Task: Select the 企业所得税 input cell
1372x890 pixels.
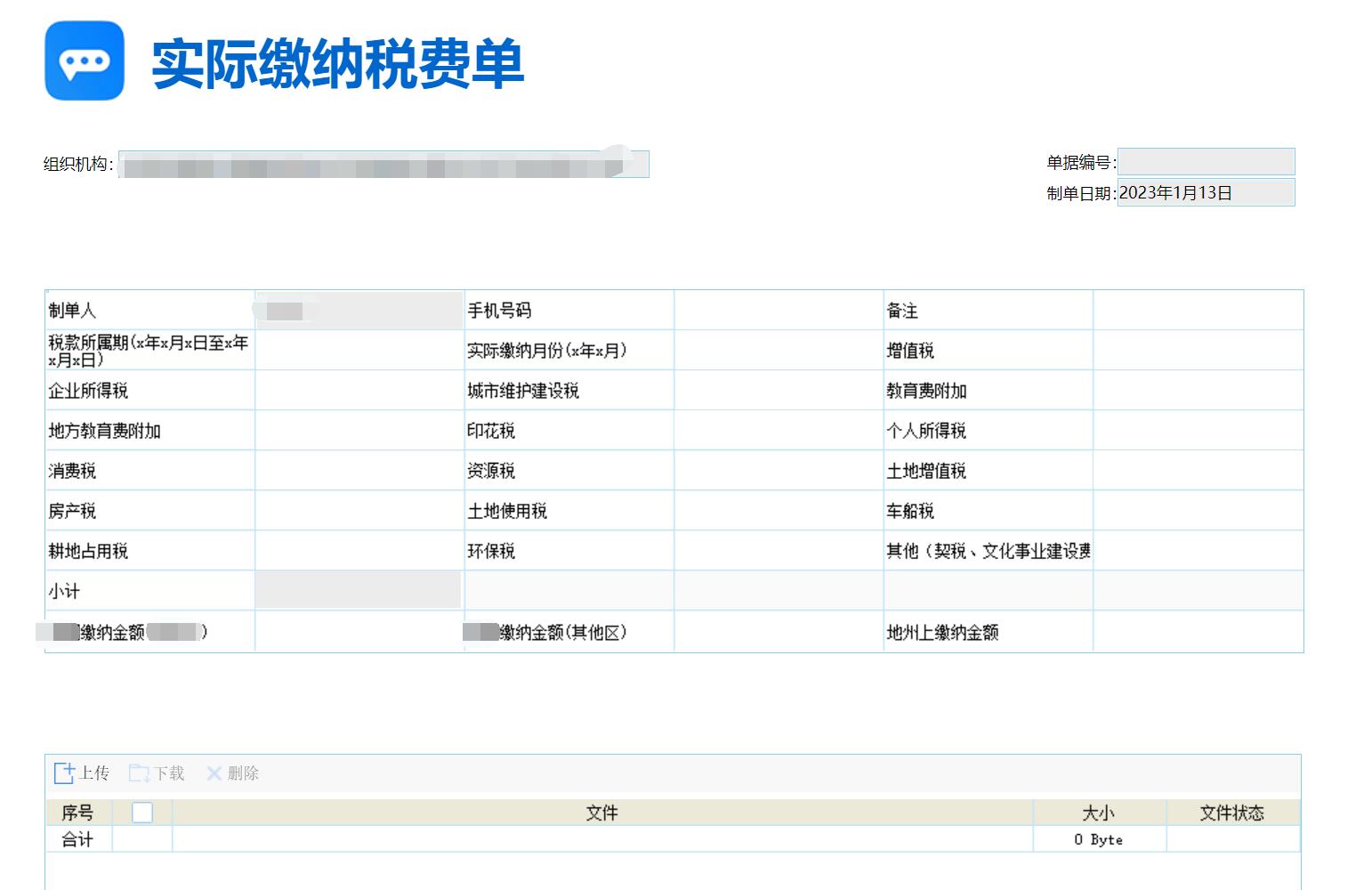Action: (359, 391)
